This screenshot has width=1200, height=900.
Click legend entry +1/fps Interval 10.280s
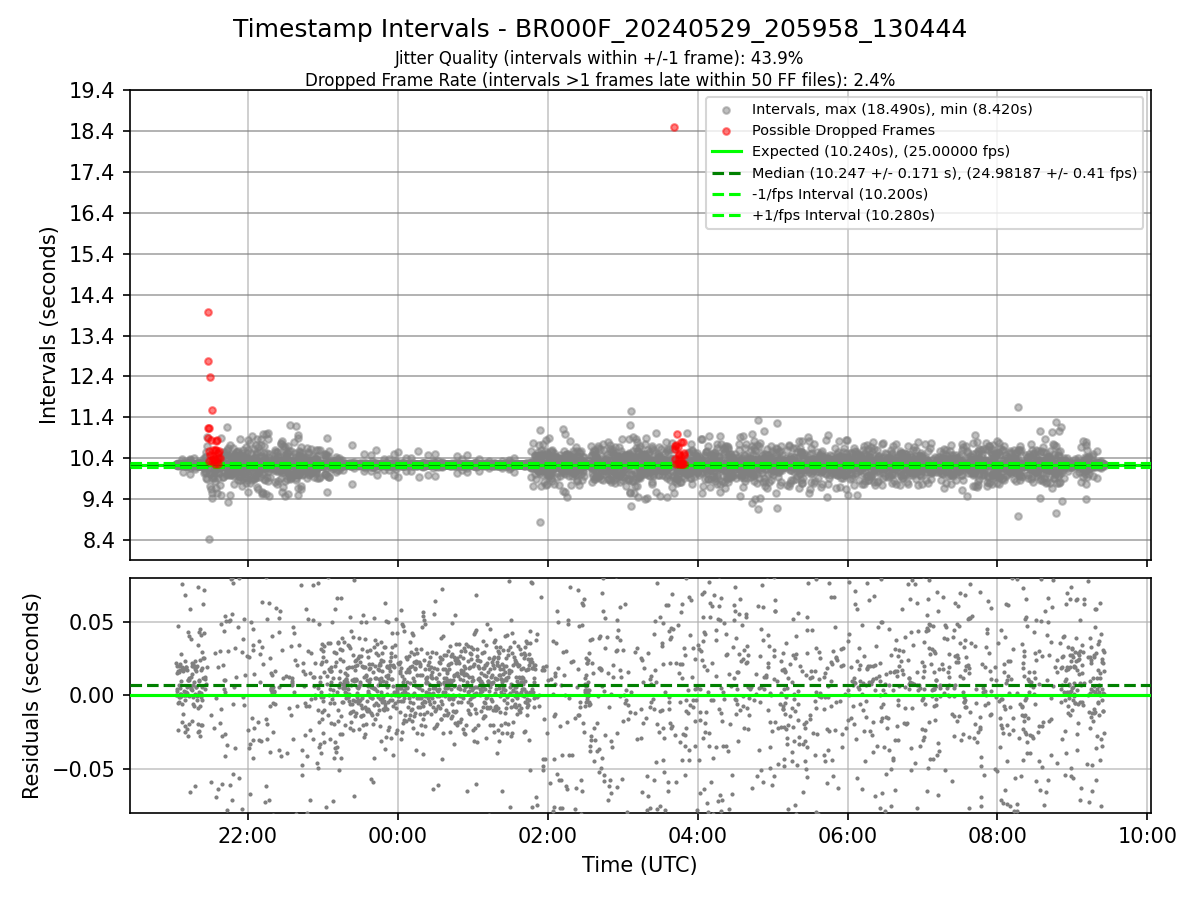(x=843, y=215)
